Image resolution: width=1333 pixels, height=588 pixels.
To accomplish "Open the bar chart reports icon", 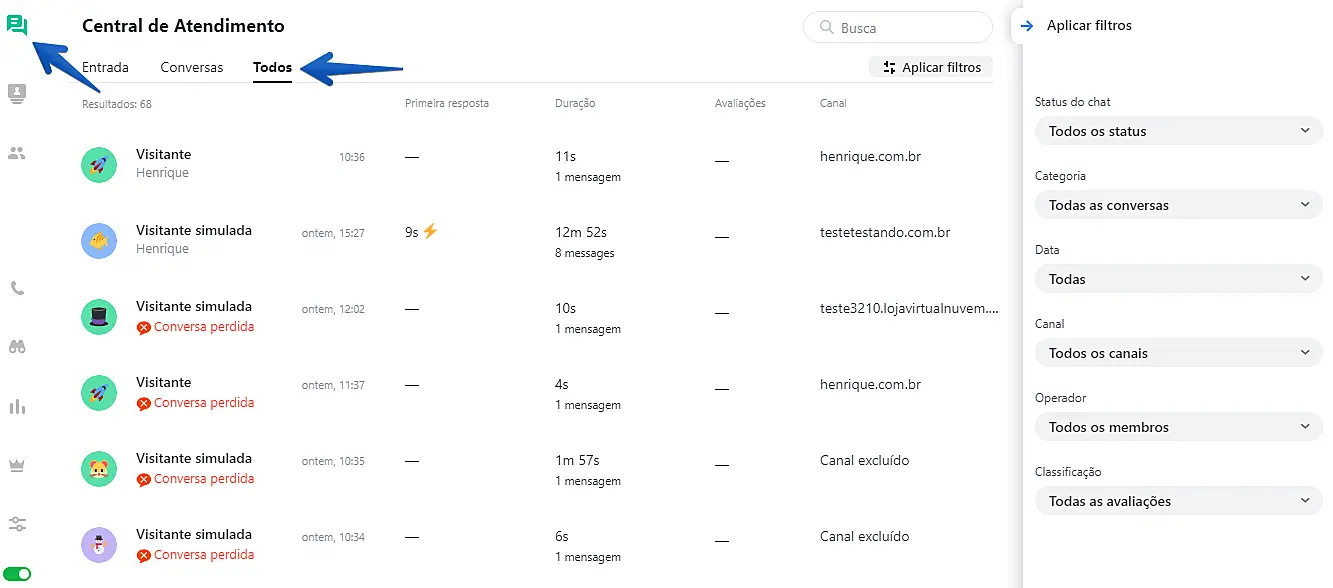I will (x=17, y=407).
